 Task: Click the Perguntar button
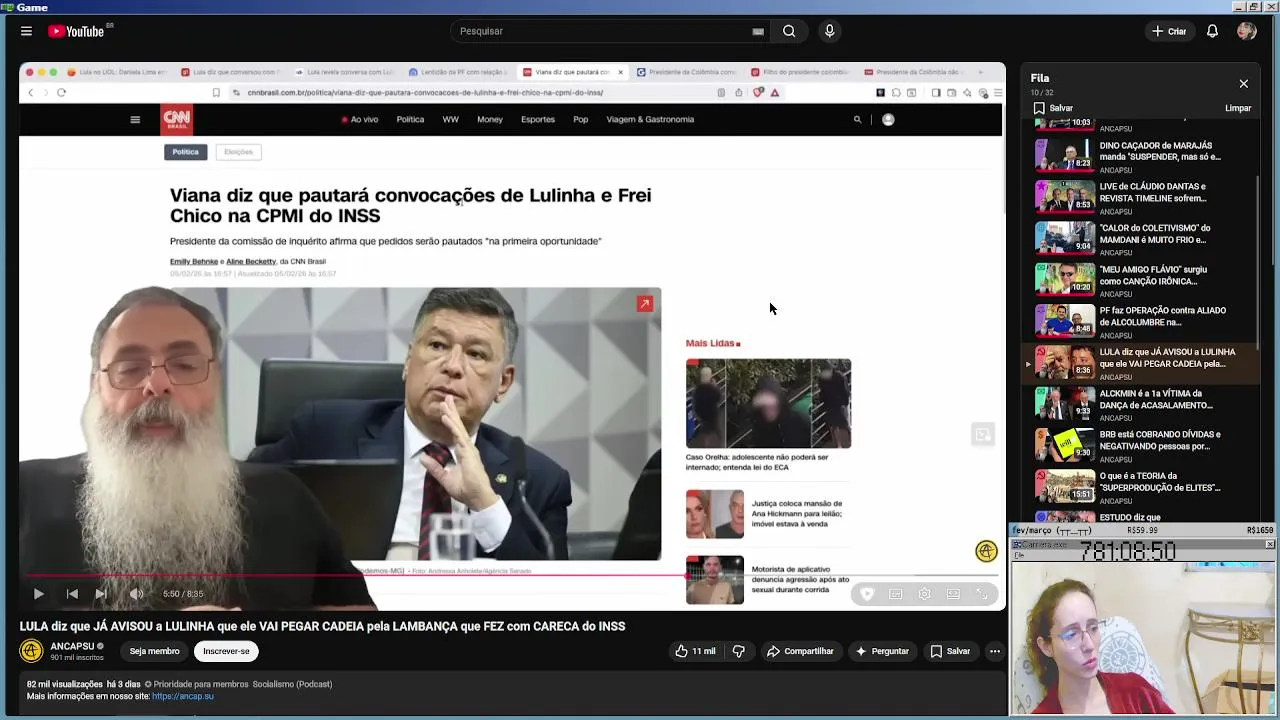point(882,651)
